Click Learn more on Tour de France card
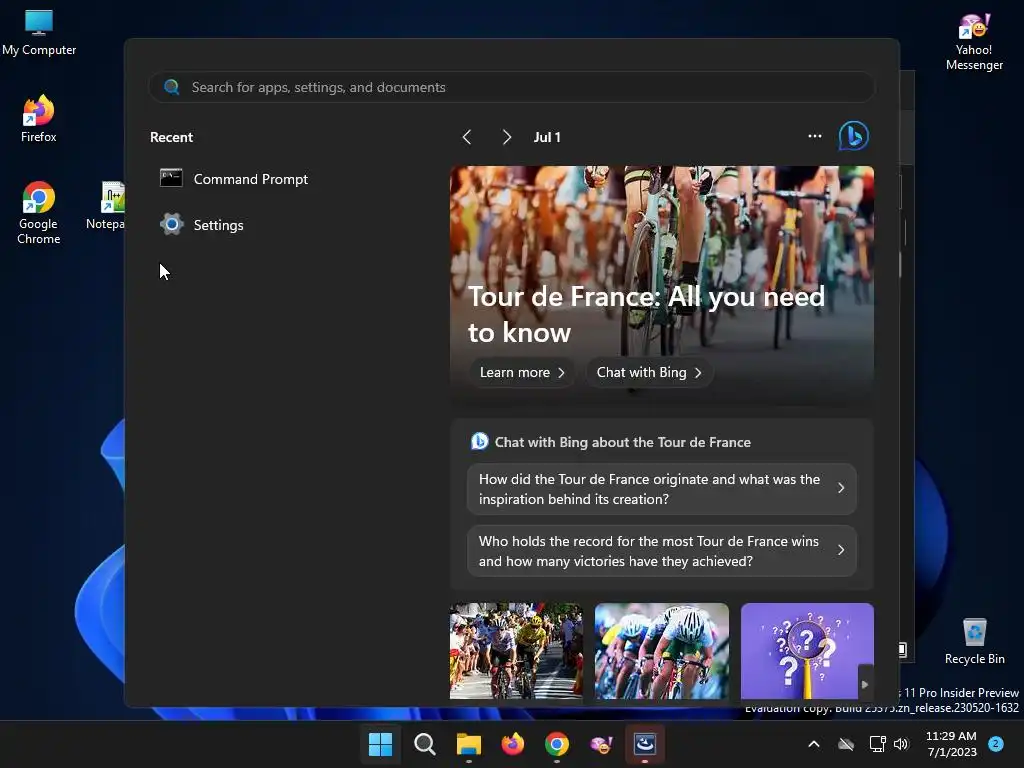The width and height of the screenshot is (1024, 768). (522, 372)
